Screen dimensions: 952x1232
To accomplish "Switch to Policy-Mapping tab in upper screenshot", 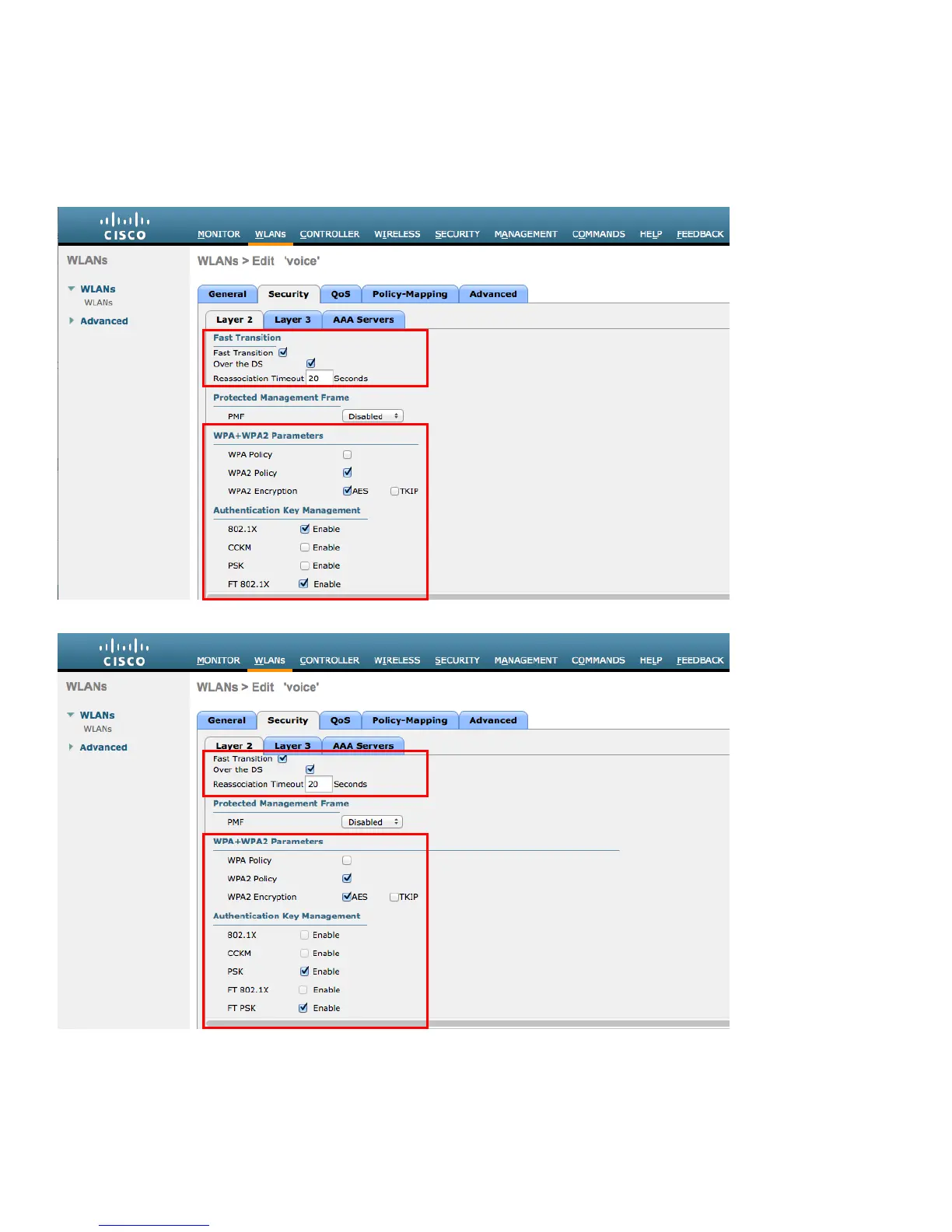I will click(x=410, y=294).
